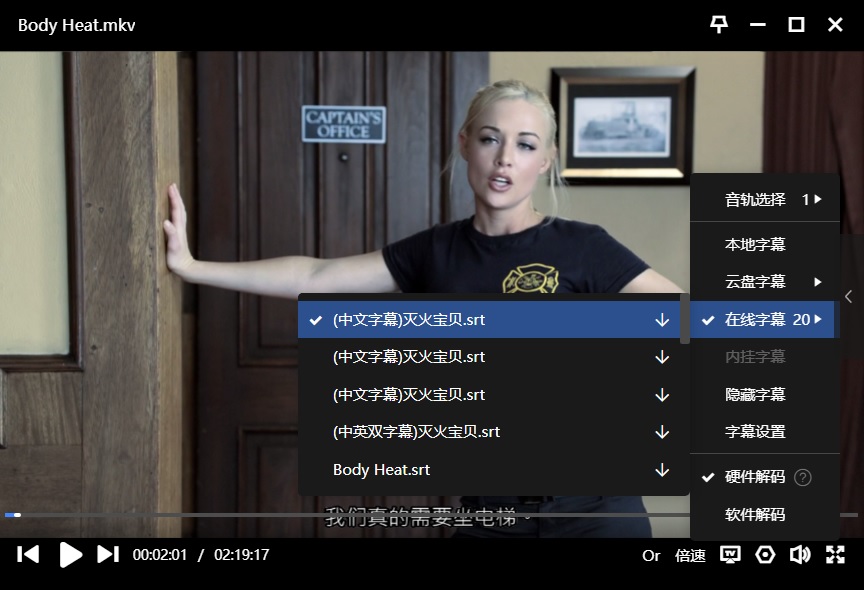Click help icon next to 硬件解码
The image size is (864, 590).
(x=802, y=477)
